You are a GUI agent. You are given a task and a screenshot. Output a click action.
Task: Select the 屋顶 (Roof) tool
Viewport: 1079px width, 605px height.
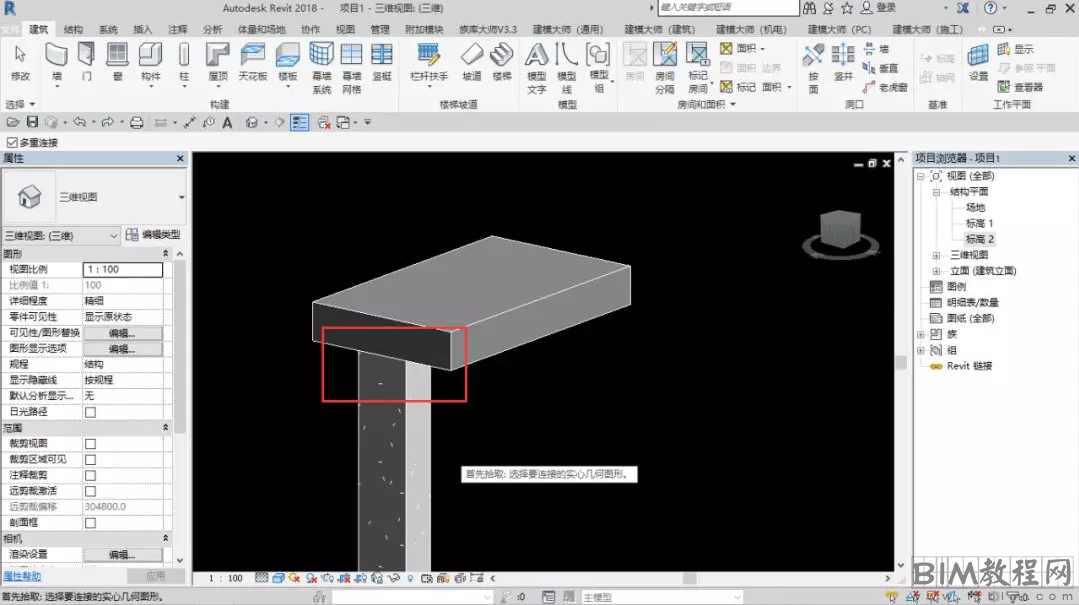click(217, 62)
